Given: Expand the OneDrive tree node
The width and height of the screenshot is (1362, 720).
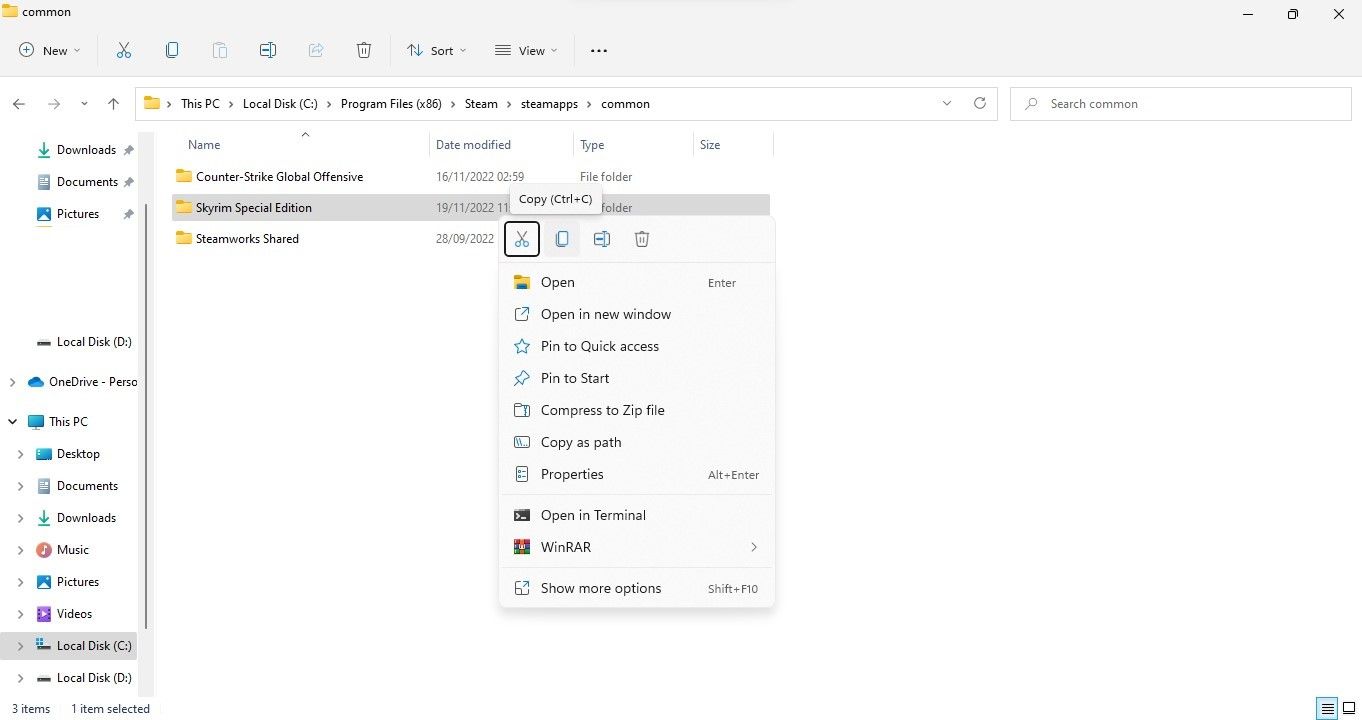Looking at the screenshot, I should click(12, 382).
